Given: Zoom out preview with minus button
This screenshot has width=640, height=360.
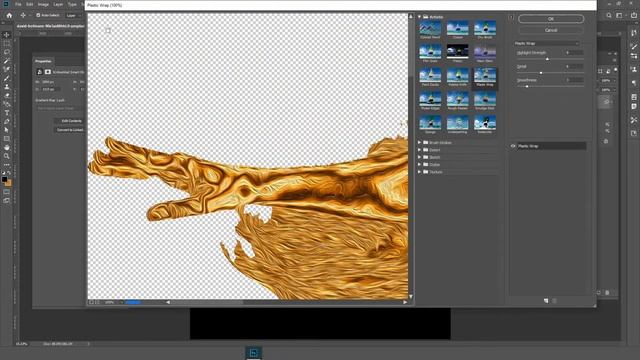Looking at the screenshot, I should [x=91, y=302].
